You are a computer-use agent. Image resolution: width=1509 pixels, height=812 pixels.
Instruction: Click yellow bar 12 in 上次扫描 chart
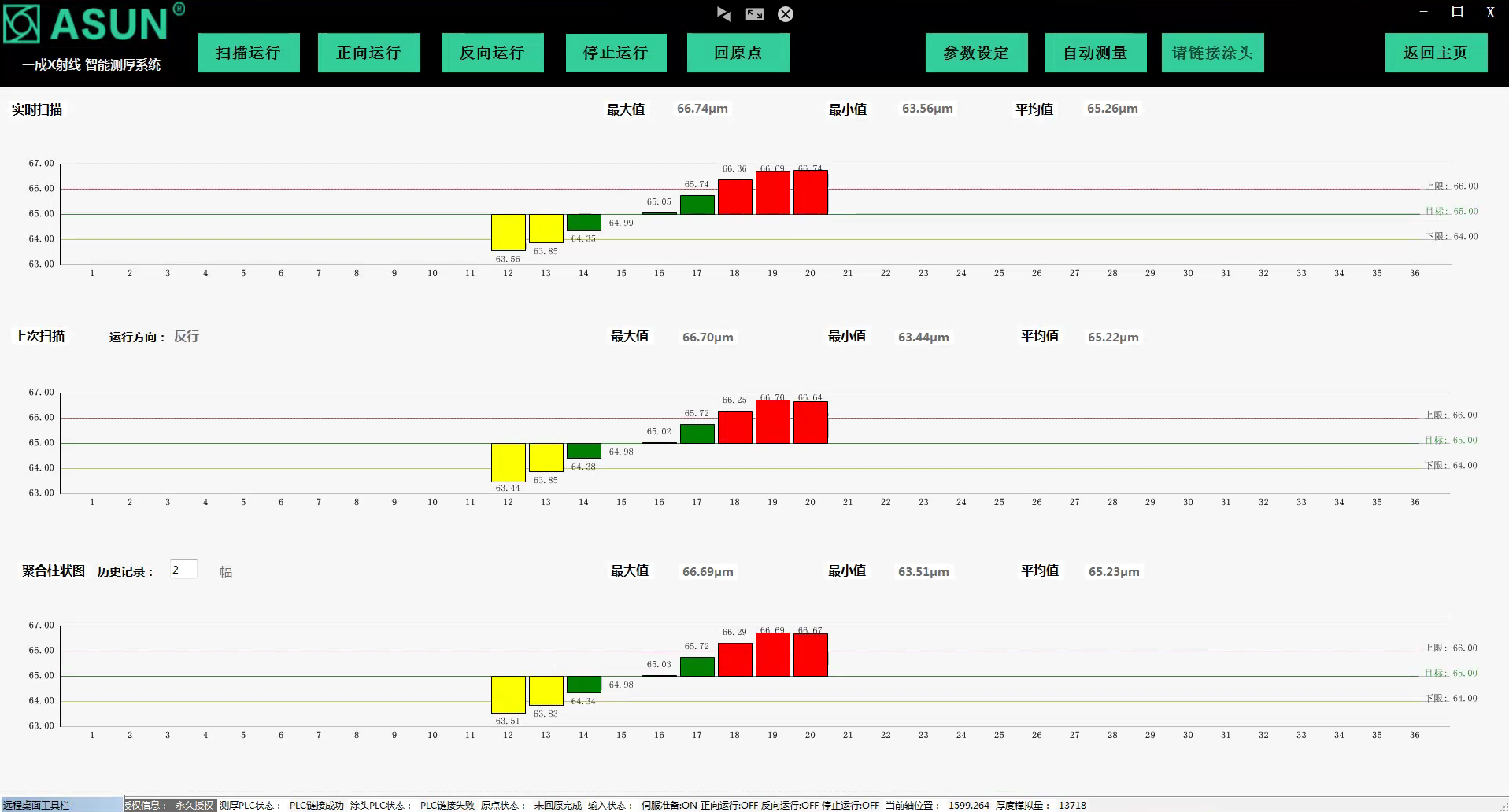[x=508, y=463]
